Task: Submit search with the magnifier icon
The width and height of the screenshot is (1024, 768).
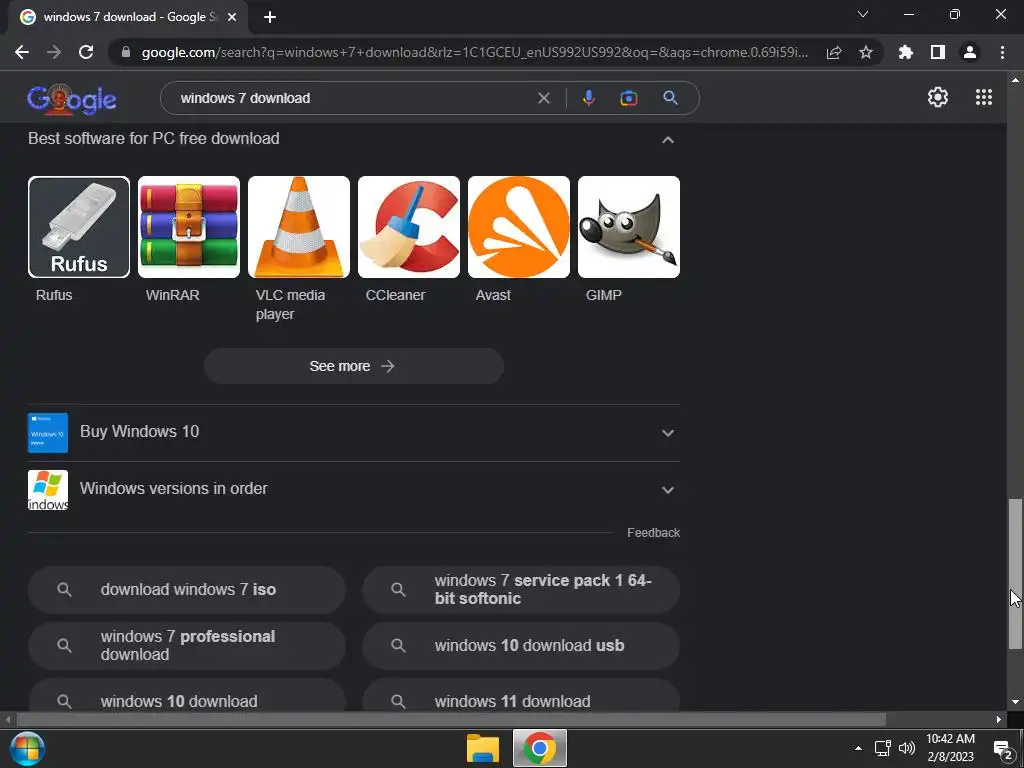Action: pyautogui.click(x=670, y=98)
